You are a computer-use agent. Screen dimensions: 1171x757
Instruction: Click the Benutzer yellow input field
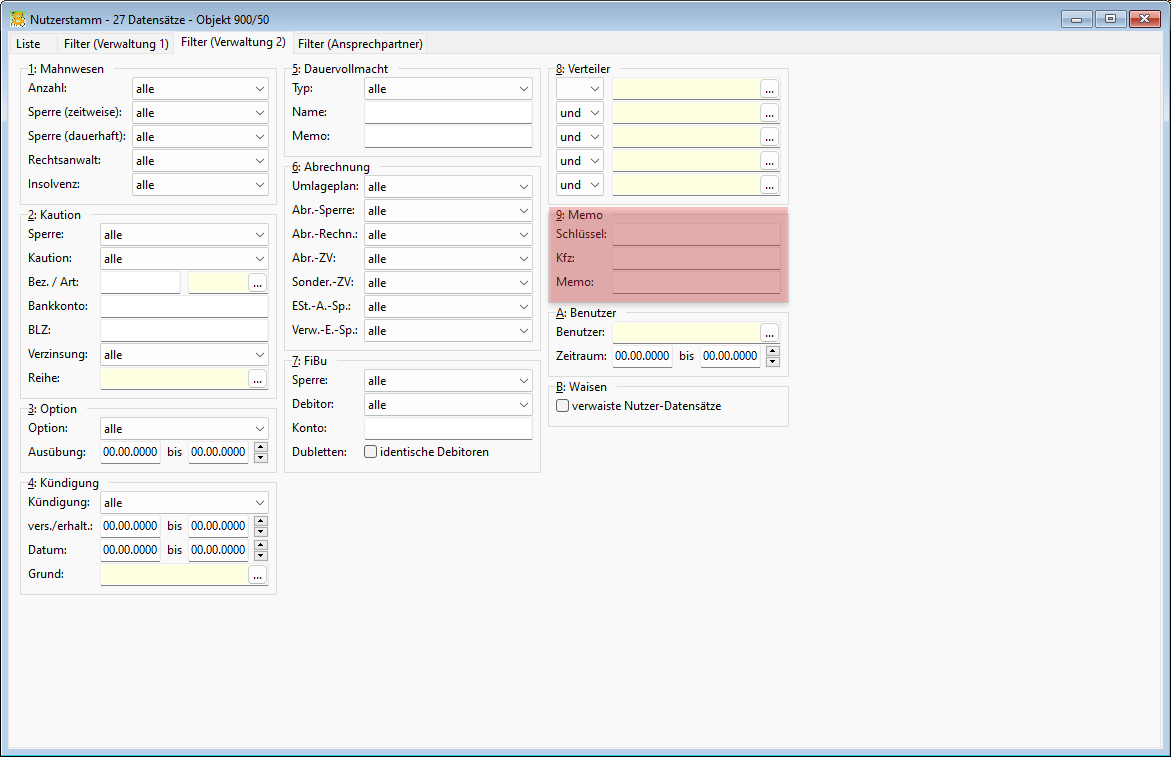[x=686, y=332]
